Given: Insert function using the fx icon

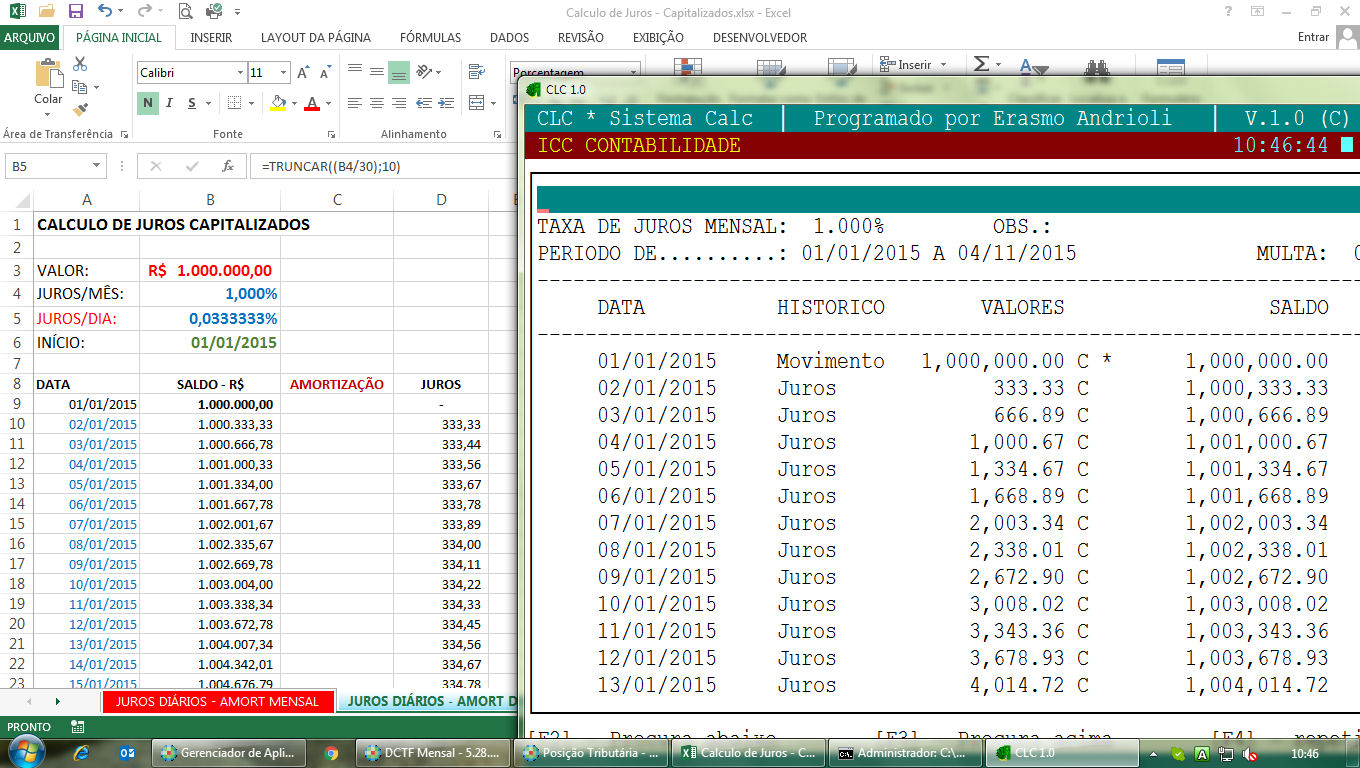Looking at the screenshot, I should (228, 166).
